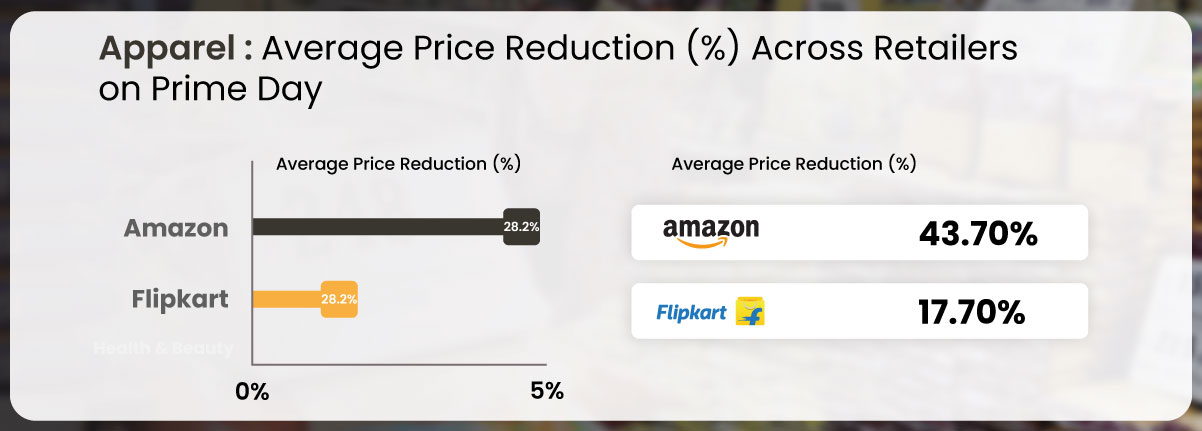Image resolution: width=1202 pixels, height=431 pixels.
Task: Click the 0% tick on the chart axis
Action: click(252, 391)
